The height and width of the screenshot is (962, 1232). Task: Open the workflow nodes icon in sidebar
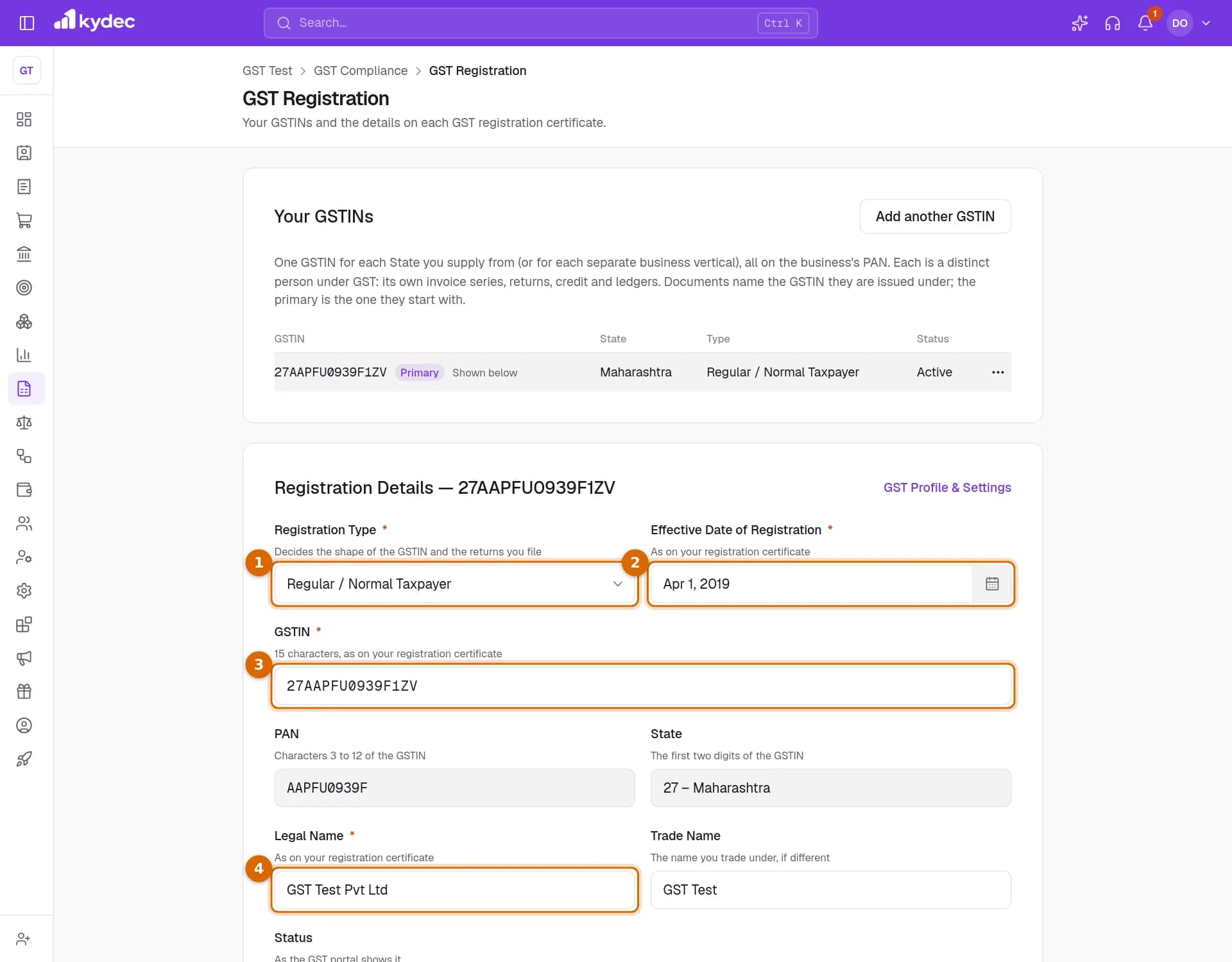click(x=24, y=456)
